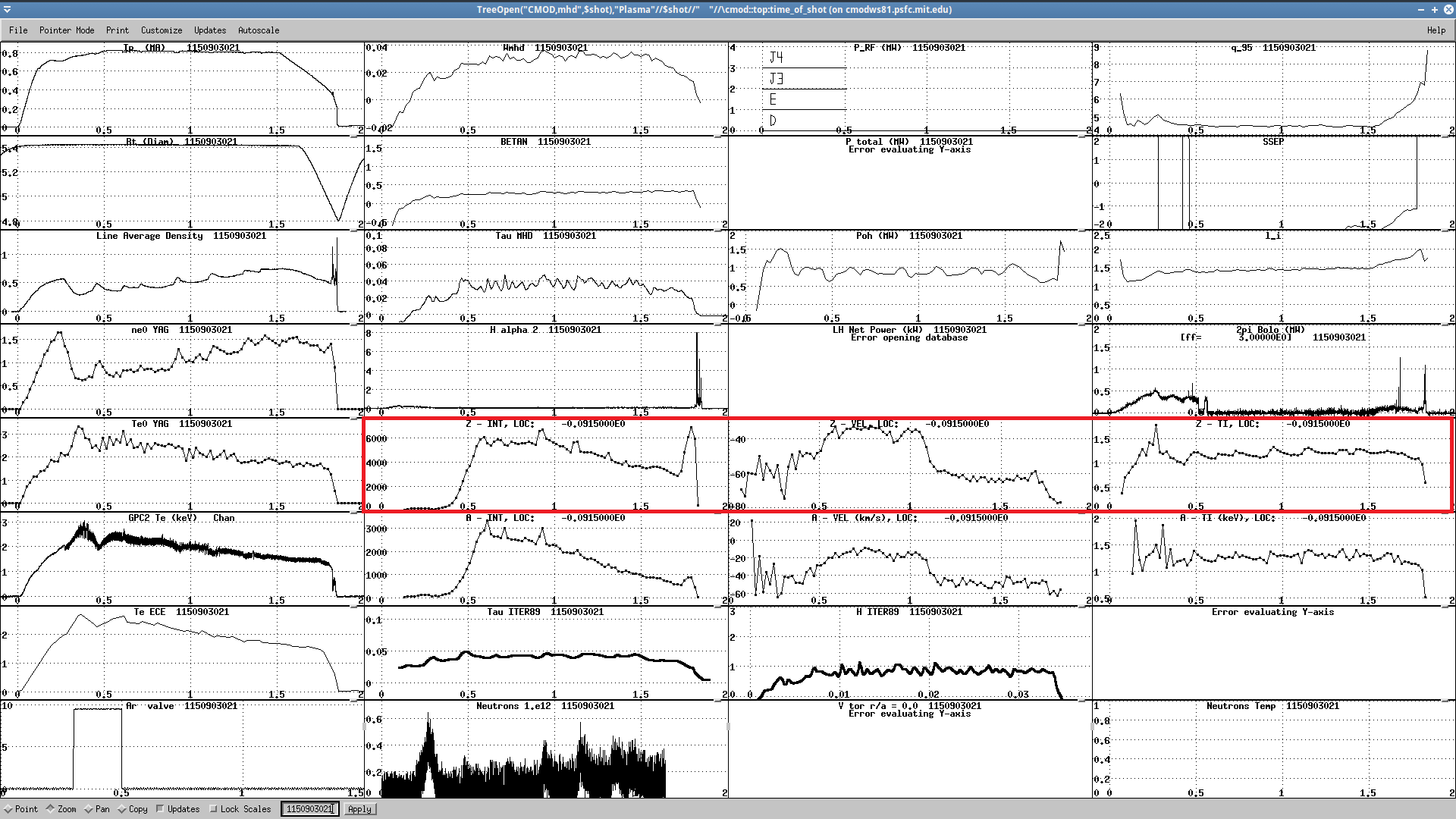This screenshot has height=819, width=1456.
Task: Click the q_95 plot panel
Action: click(1274, 89)
